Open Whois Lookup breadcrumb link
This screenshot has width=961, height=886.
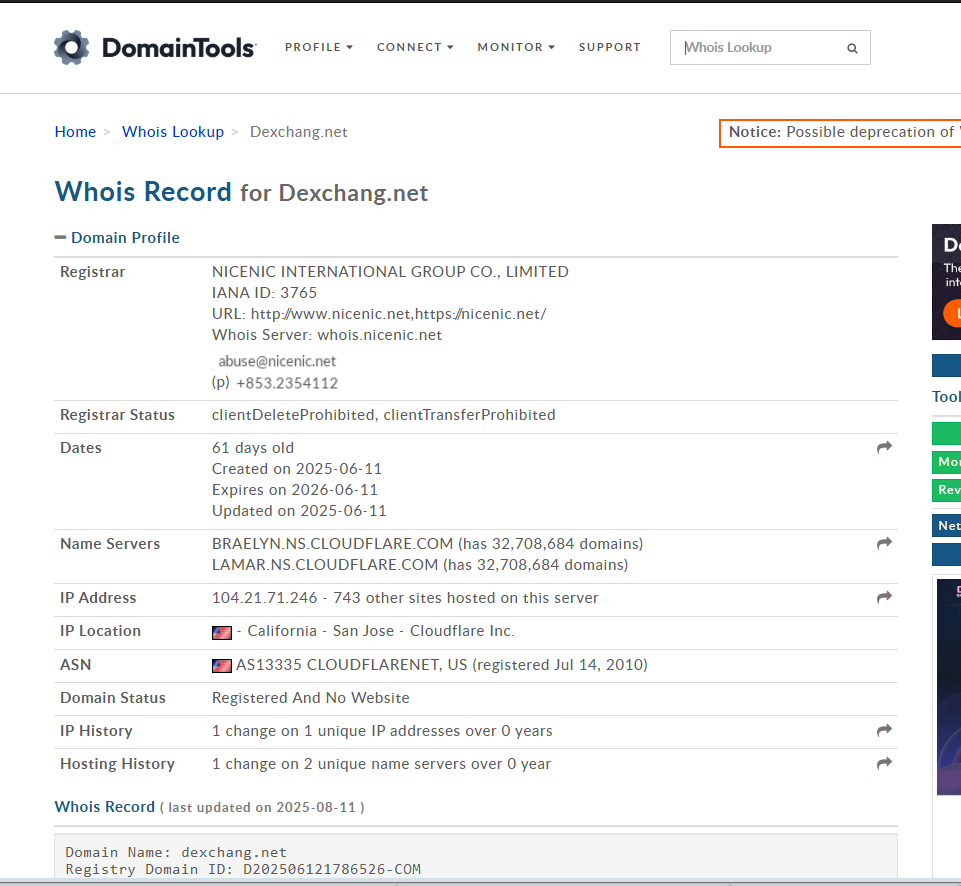(x=173, y=132)
